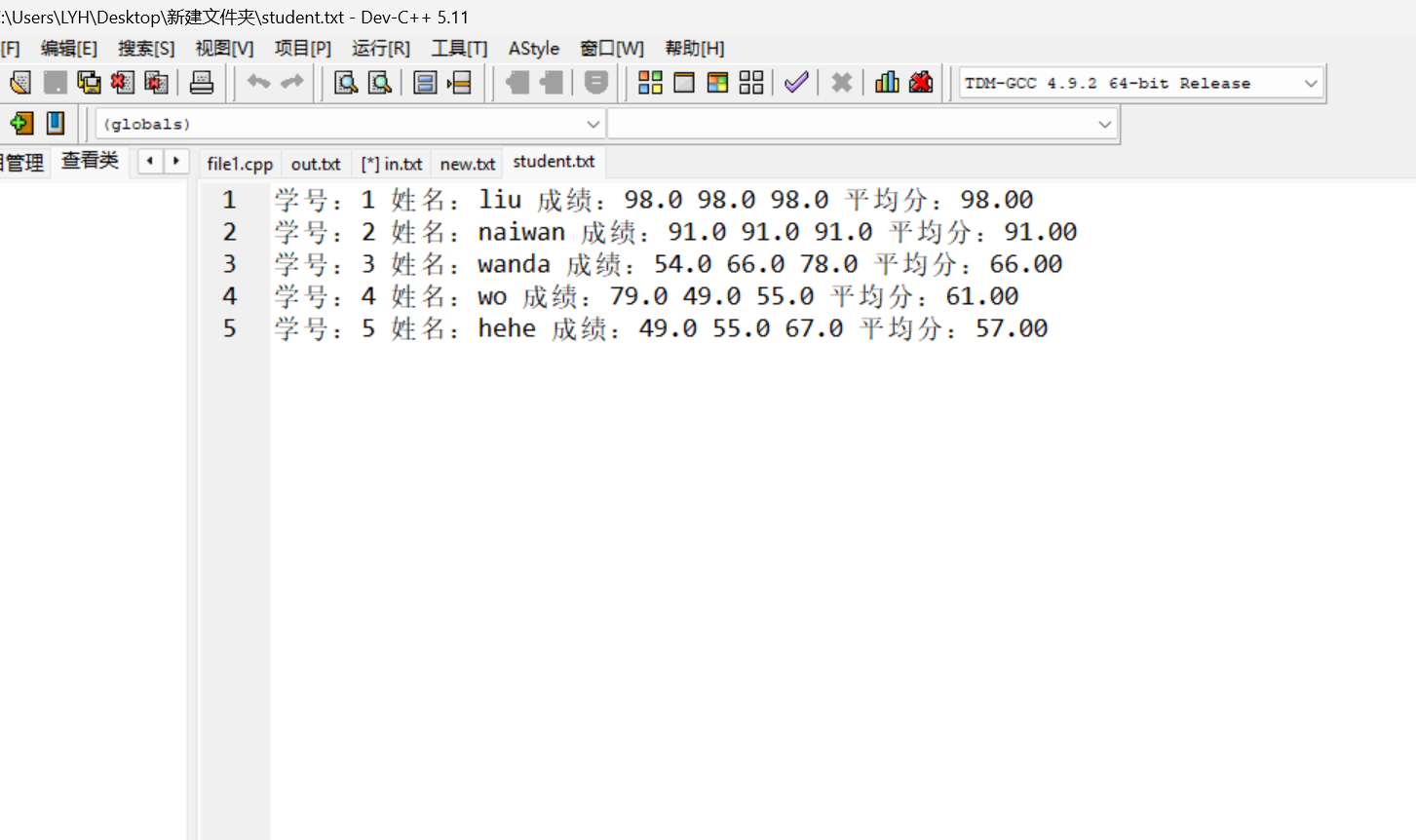Click the right arrow next to 查看类

pos(176,160)
